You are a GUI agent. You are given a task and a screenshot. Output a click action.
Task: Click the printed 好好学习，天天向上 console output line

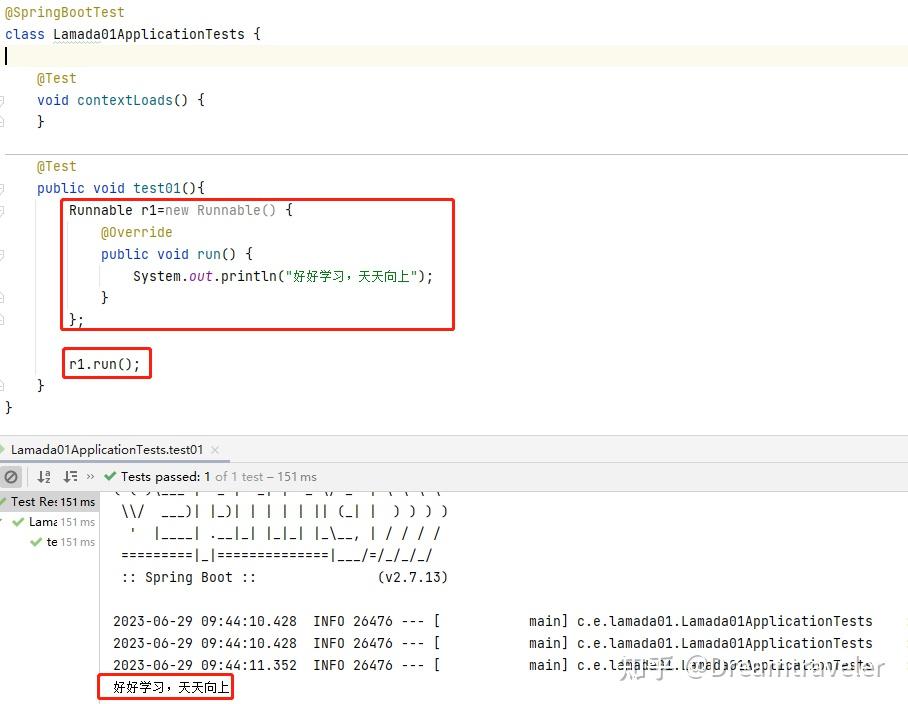click(165, 687)
